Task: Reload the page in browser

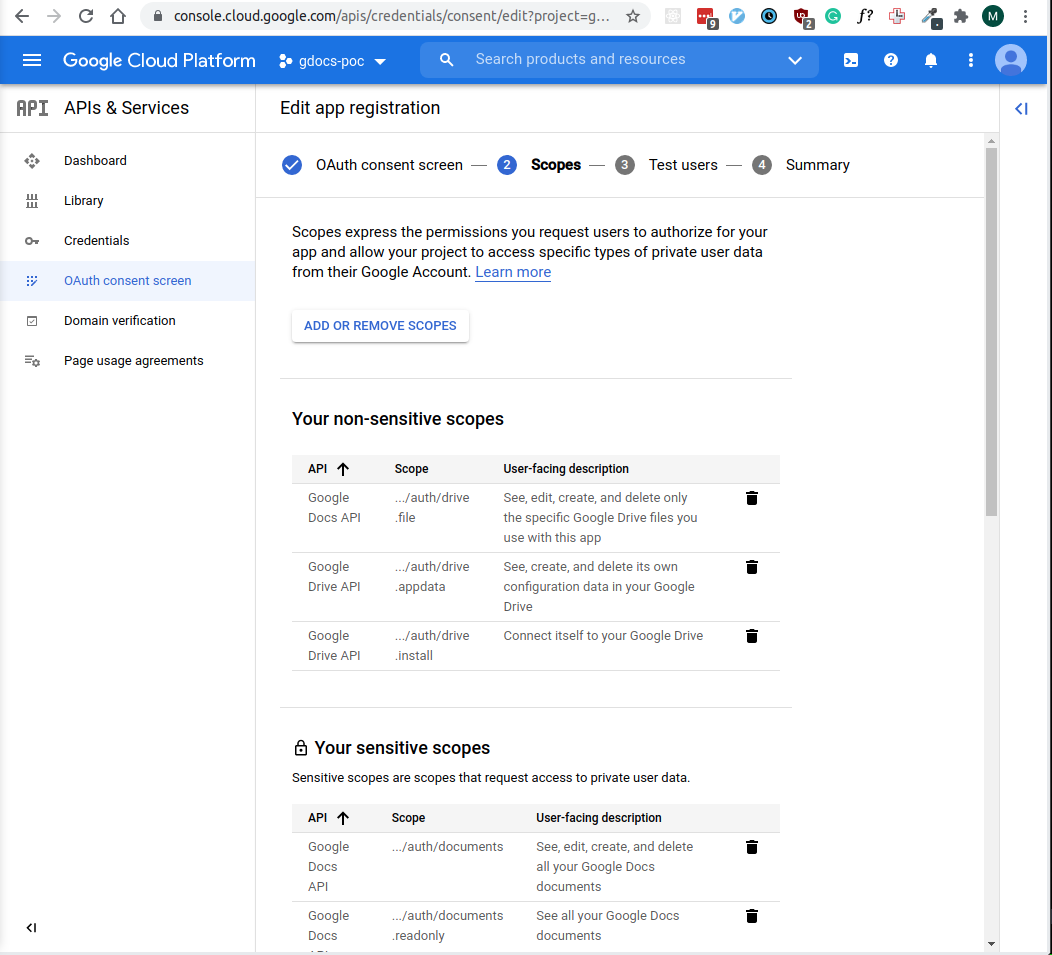Action: click(x=85, y=16)
